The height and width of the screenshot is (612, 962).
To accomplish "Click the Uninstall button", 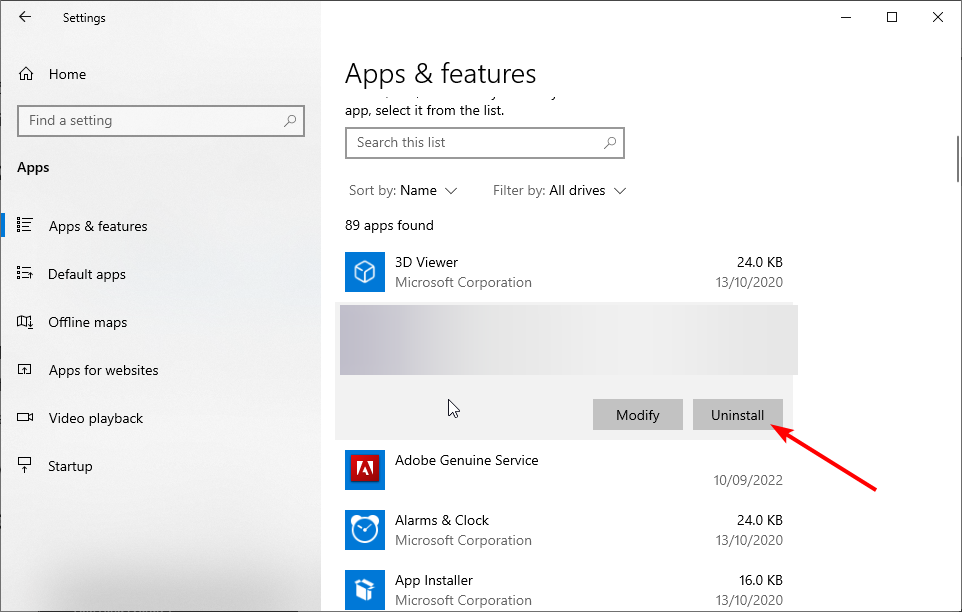I will [737, 415].
